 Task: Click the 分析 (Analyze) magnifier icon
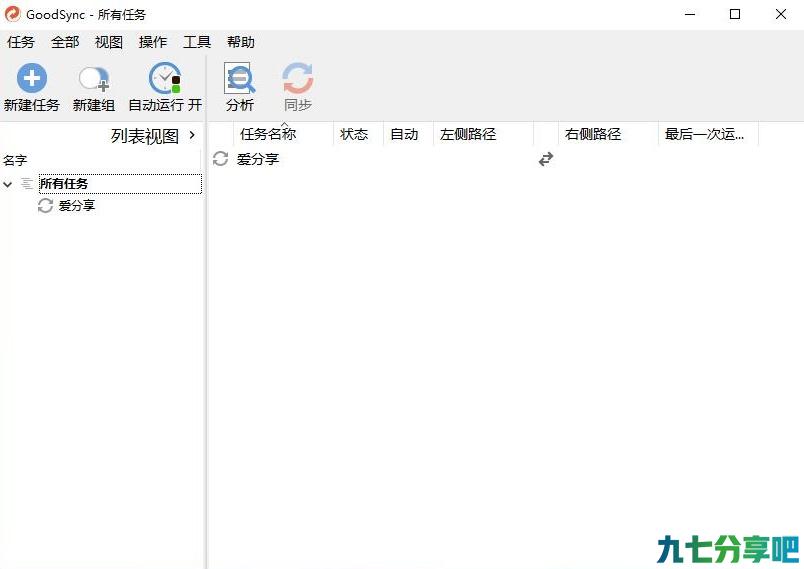239,78
